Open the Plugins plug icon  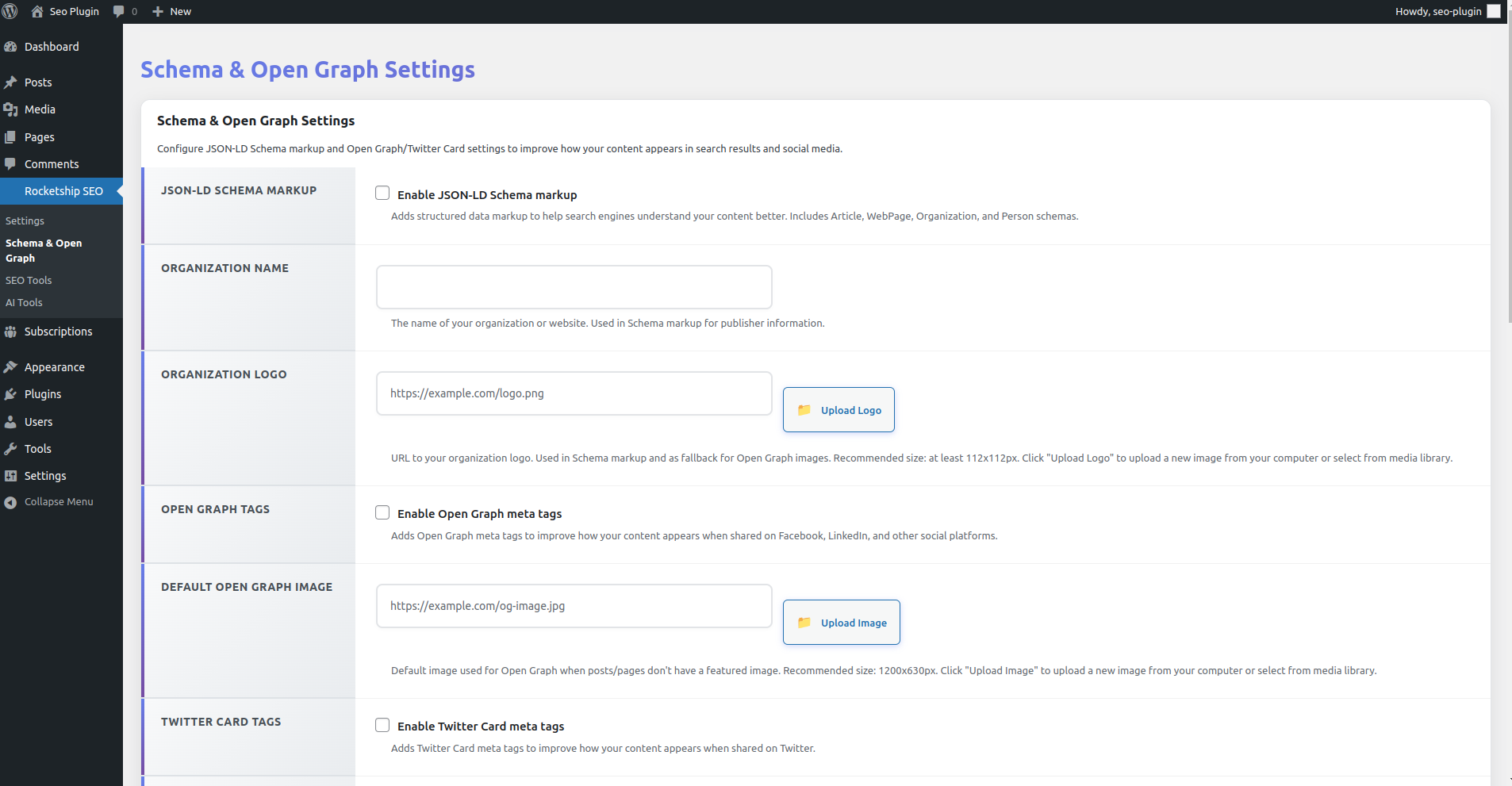10,394
